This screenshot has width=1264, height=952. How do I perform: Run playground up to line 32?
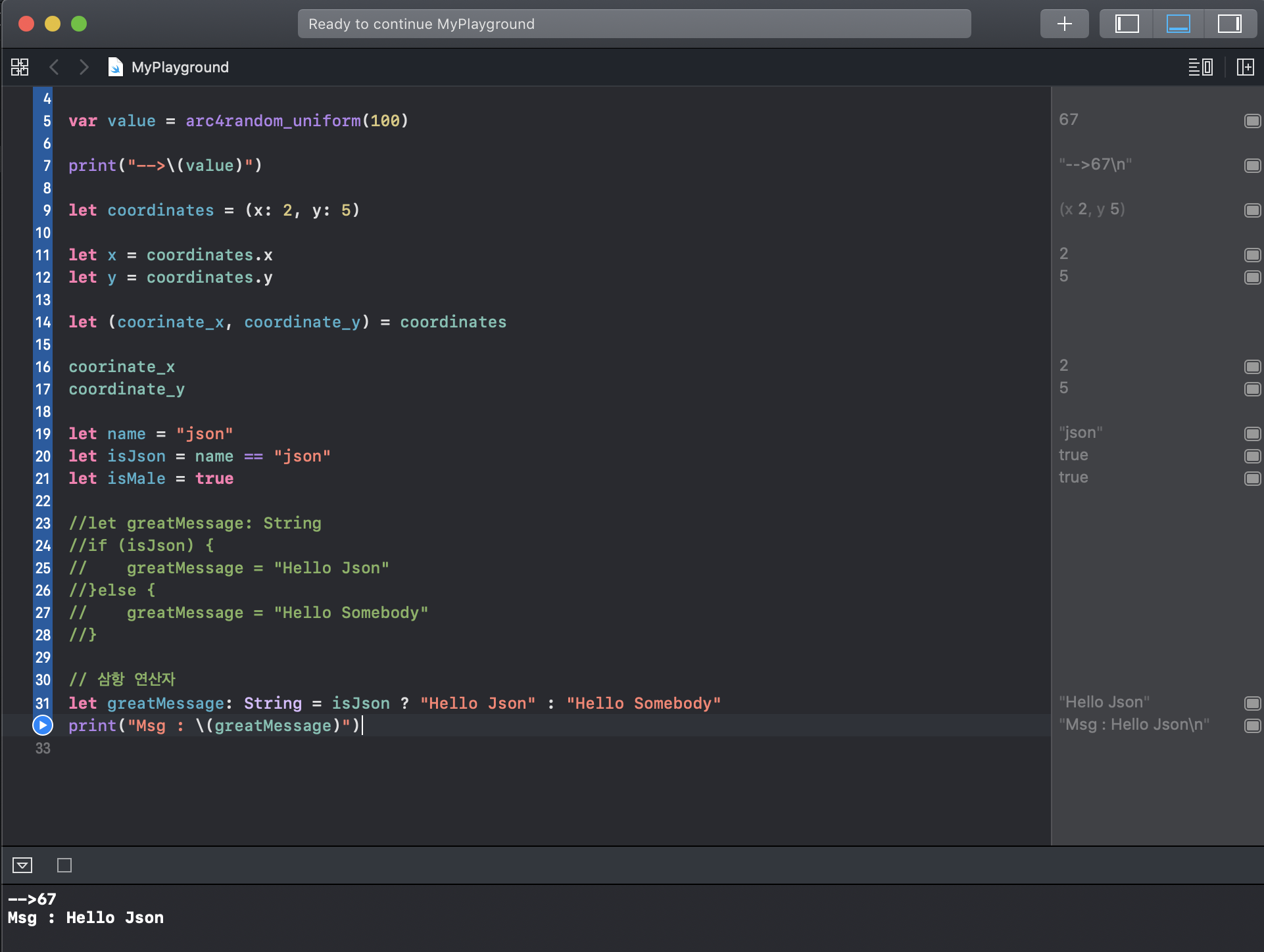pyautogui.click(x=43, y=725)
